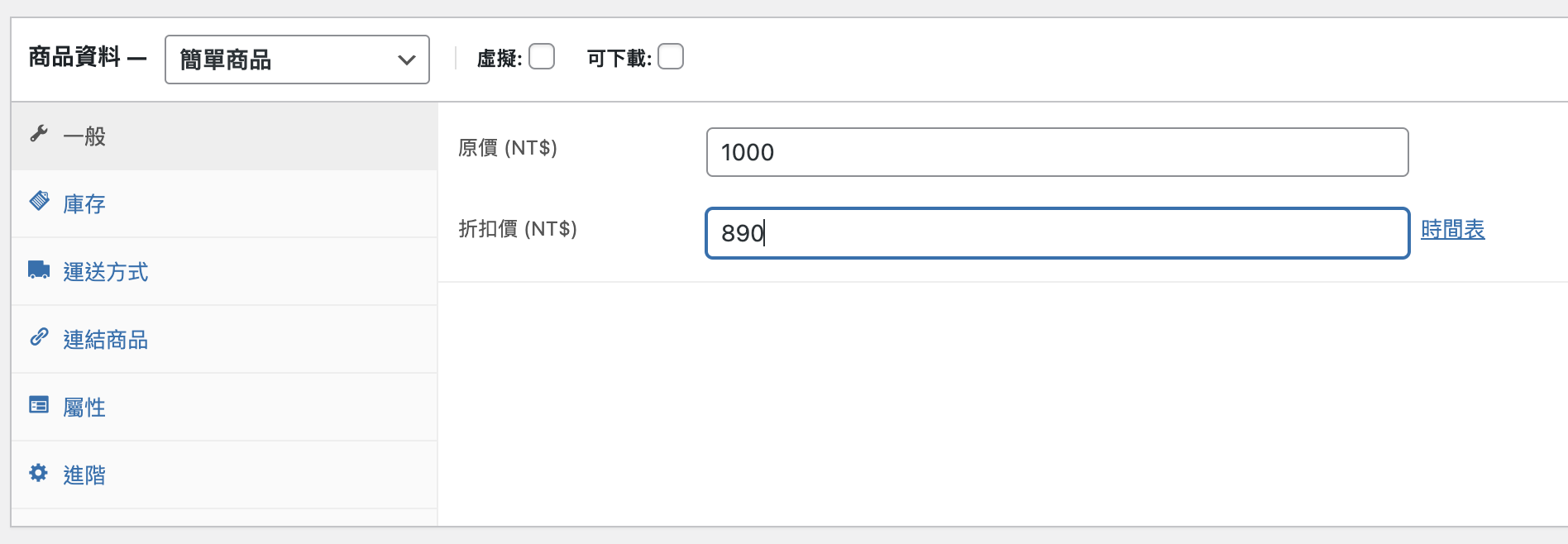Select the wrench icon beside 一般

[39, 134]
